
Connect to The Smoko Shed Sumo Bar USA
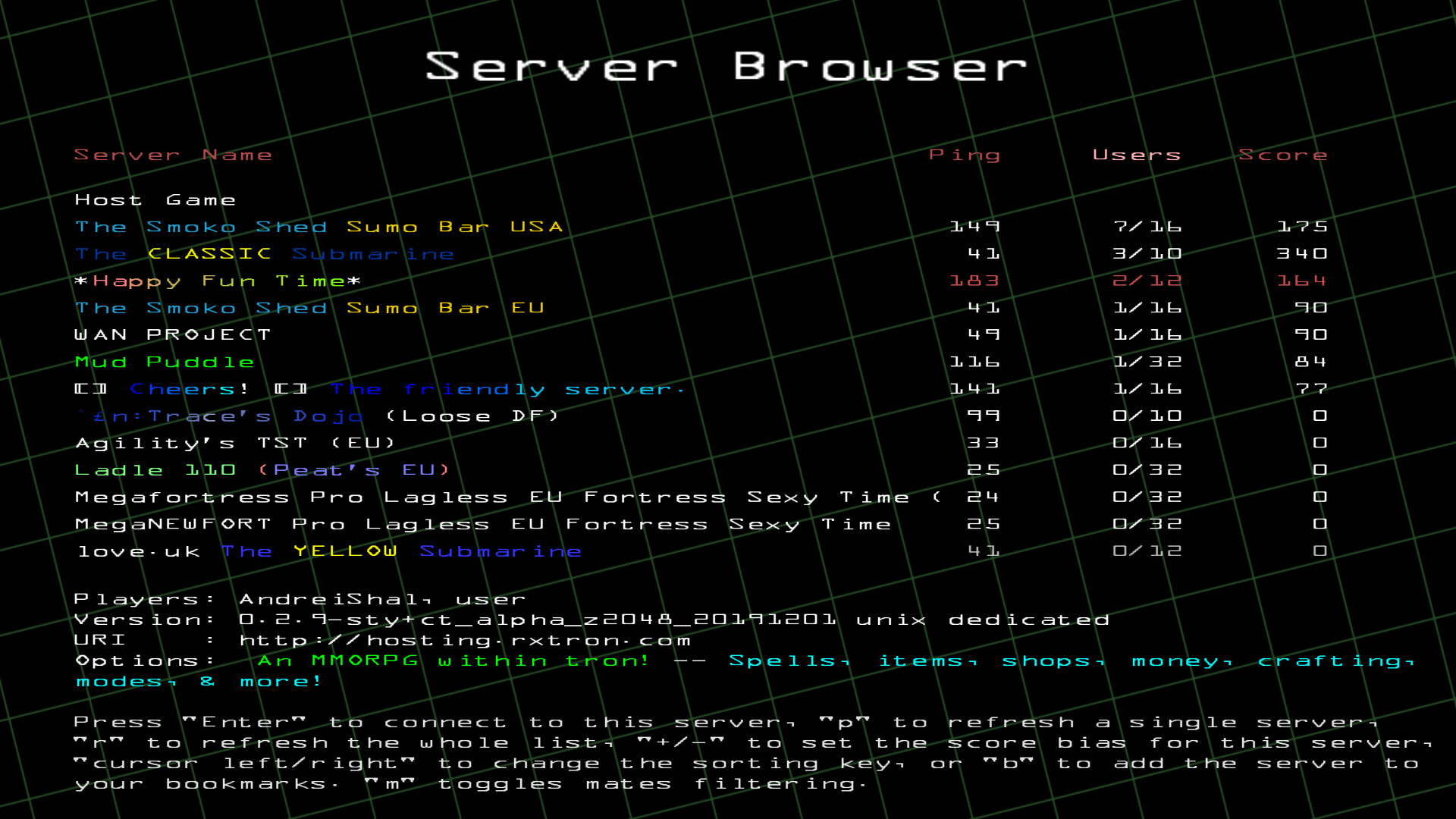[318, 226]
